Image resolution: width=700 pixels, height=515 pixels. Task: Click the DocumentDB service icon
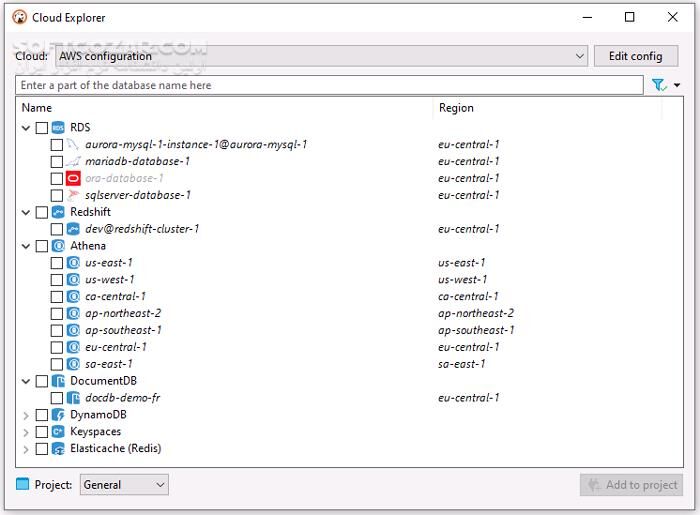point(58,381)
